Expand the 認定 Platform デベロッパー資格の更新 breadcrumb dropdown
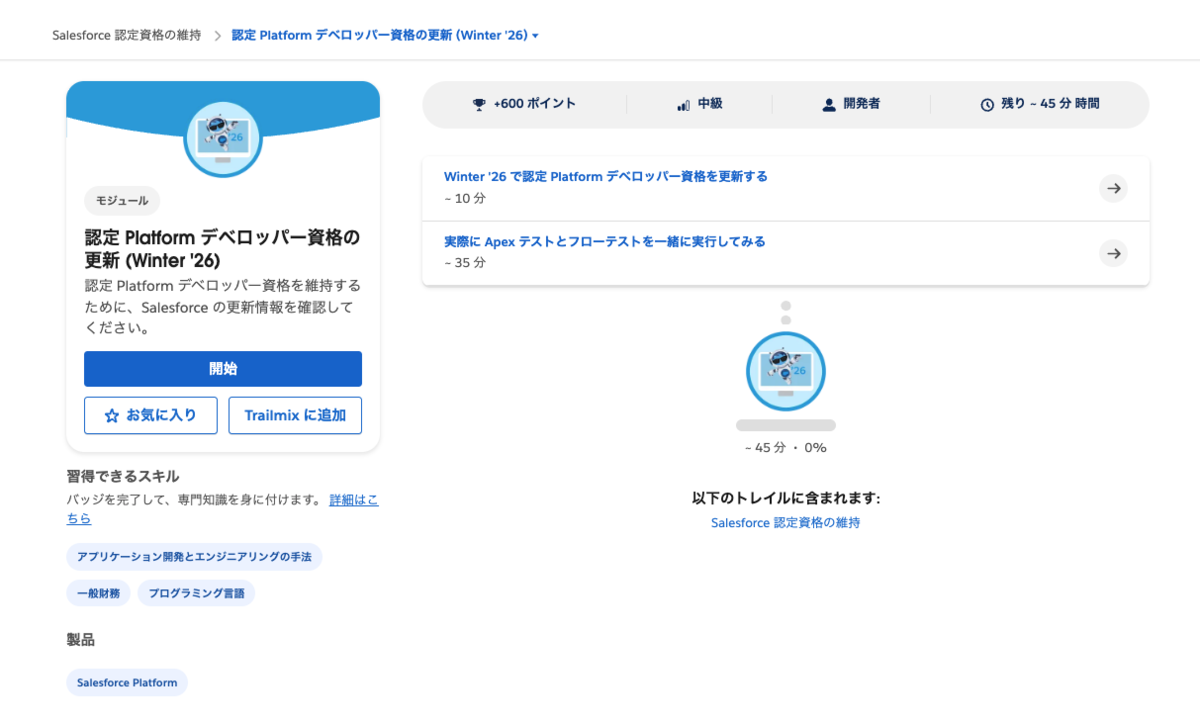This screenshot has width=1200, height=726. click(x=385, y=35)
